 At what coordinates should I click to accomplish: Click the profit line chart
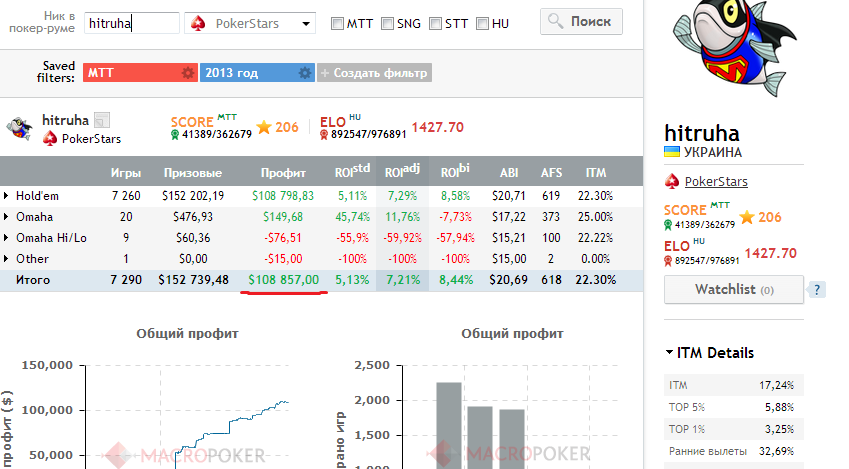tap(187, 417)
